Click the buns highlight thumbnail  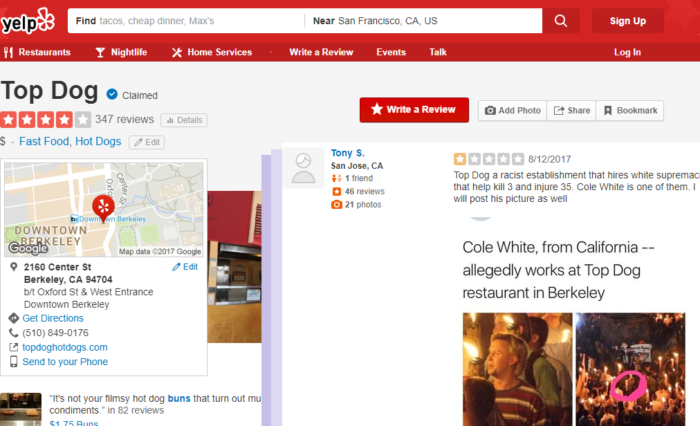pos(21,409)
